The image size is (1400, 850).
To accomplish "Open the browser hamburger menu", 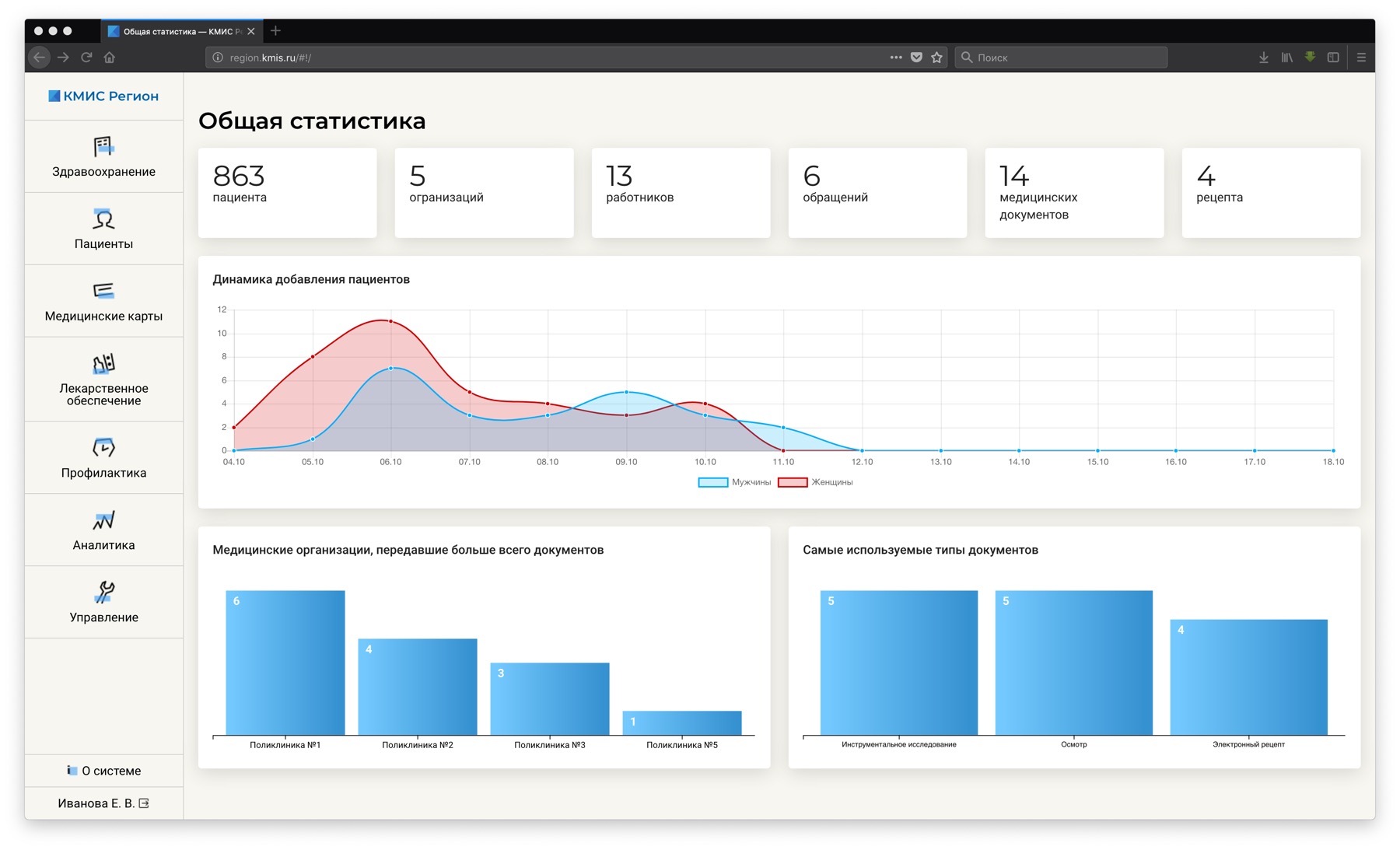I will [x=1361, y=58].
